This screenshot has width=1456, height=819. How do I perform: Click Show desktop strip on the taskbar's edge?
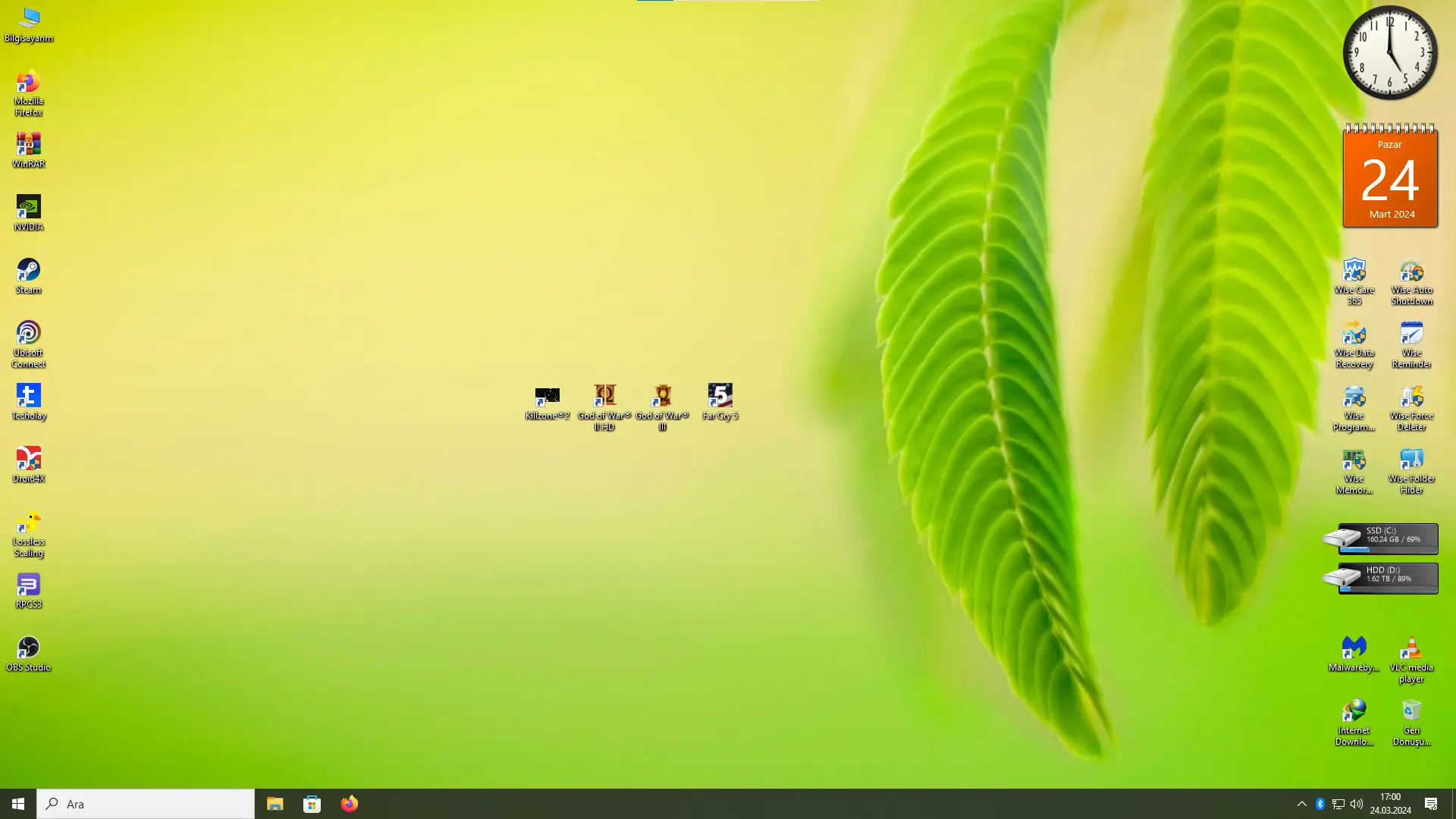click(x=1453, y=804)
